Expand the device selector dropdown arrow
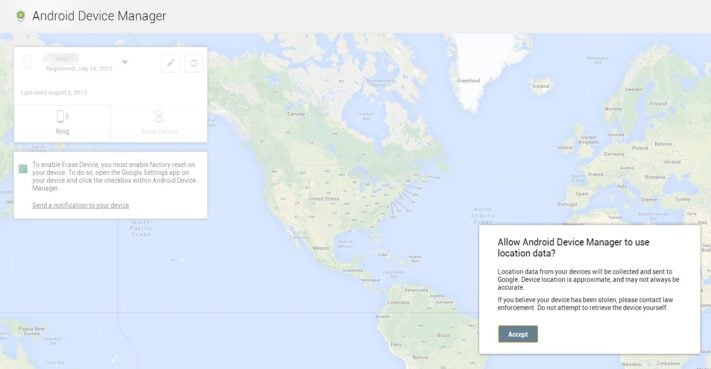Viewport: 711px width, 369px height. pos(125,62)
